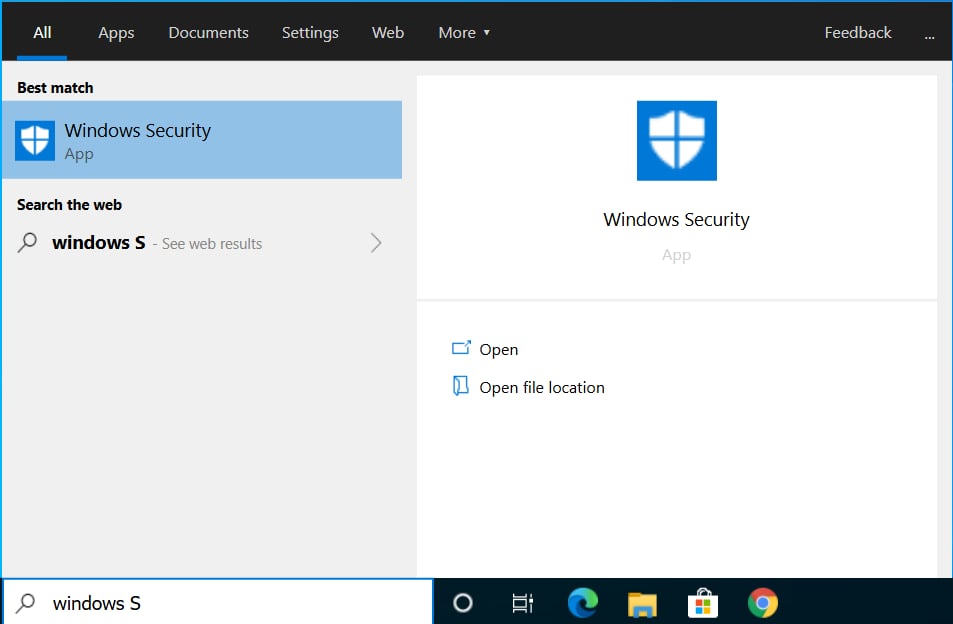Viewport: 953px width, 624px height.
Task: Click the large Windows Security shield in preview pane
Action: click(x=676, y=141)
